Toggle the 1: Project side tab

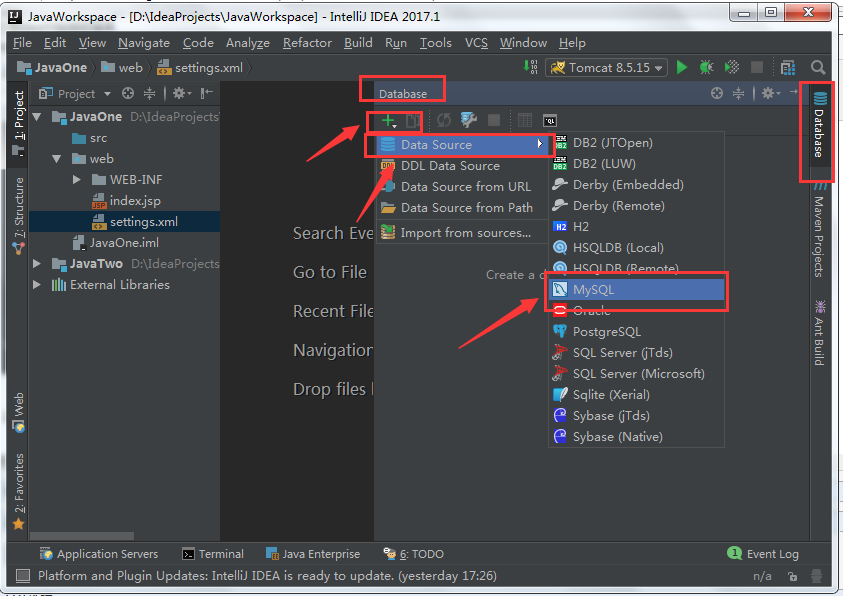coord(19,123)
